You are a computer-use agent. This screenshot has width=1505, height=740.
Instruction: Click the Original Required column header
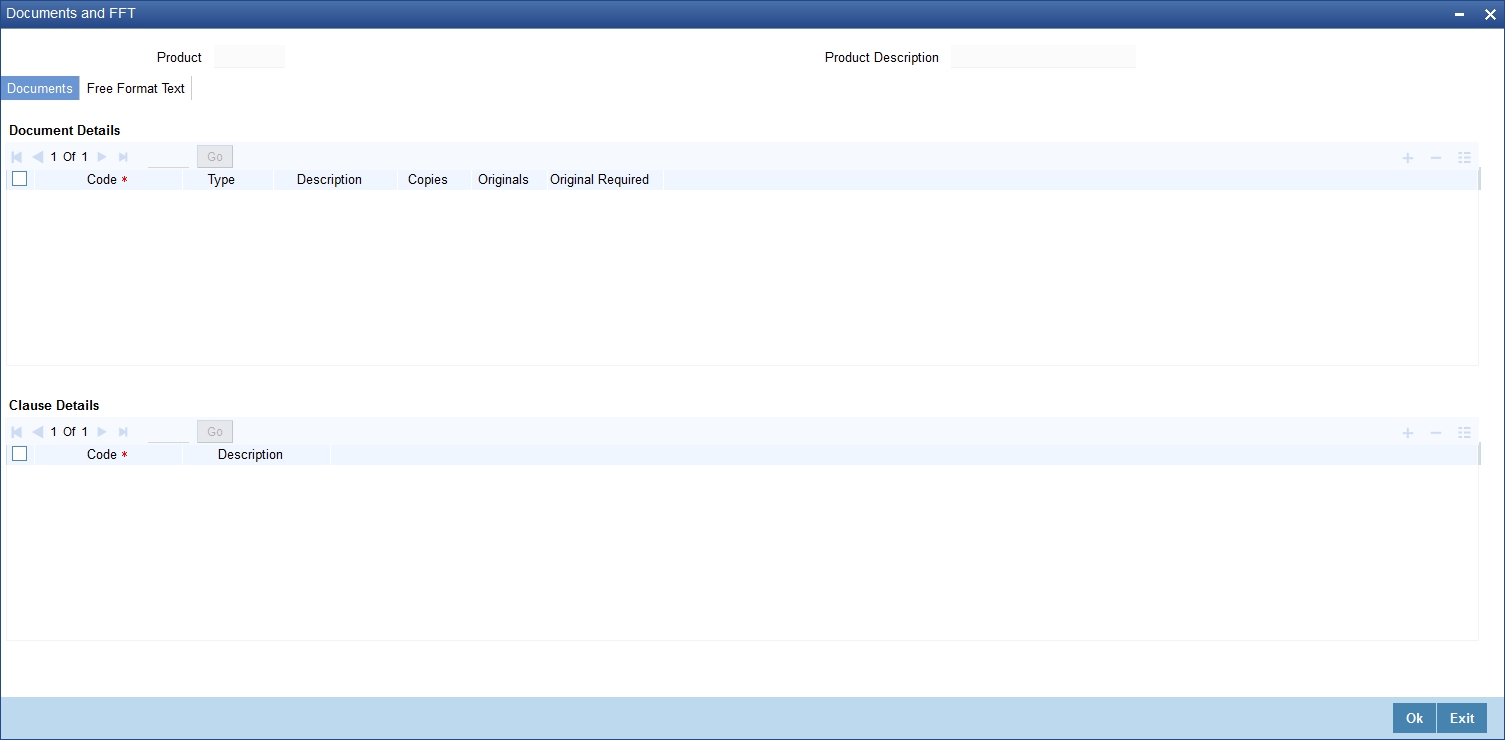[x=599, y=180]
